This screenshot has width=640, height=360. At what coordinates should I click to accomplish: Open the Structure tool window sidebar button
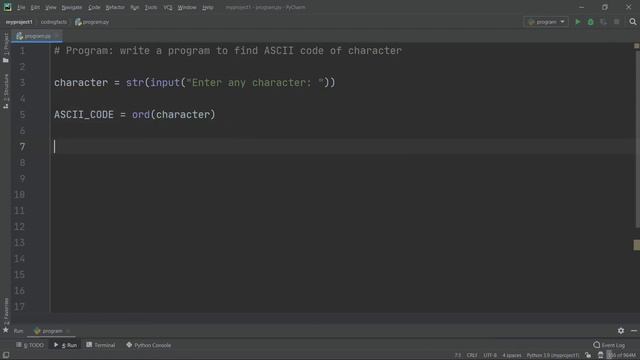click(x=6, y=91)
